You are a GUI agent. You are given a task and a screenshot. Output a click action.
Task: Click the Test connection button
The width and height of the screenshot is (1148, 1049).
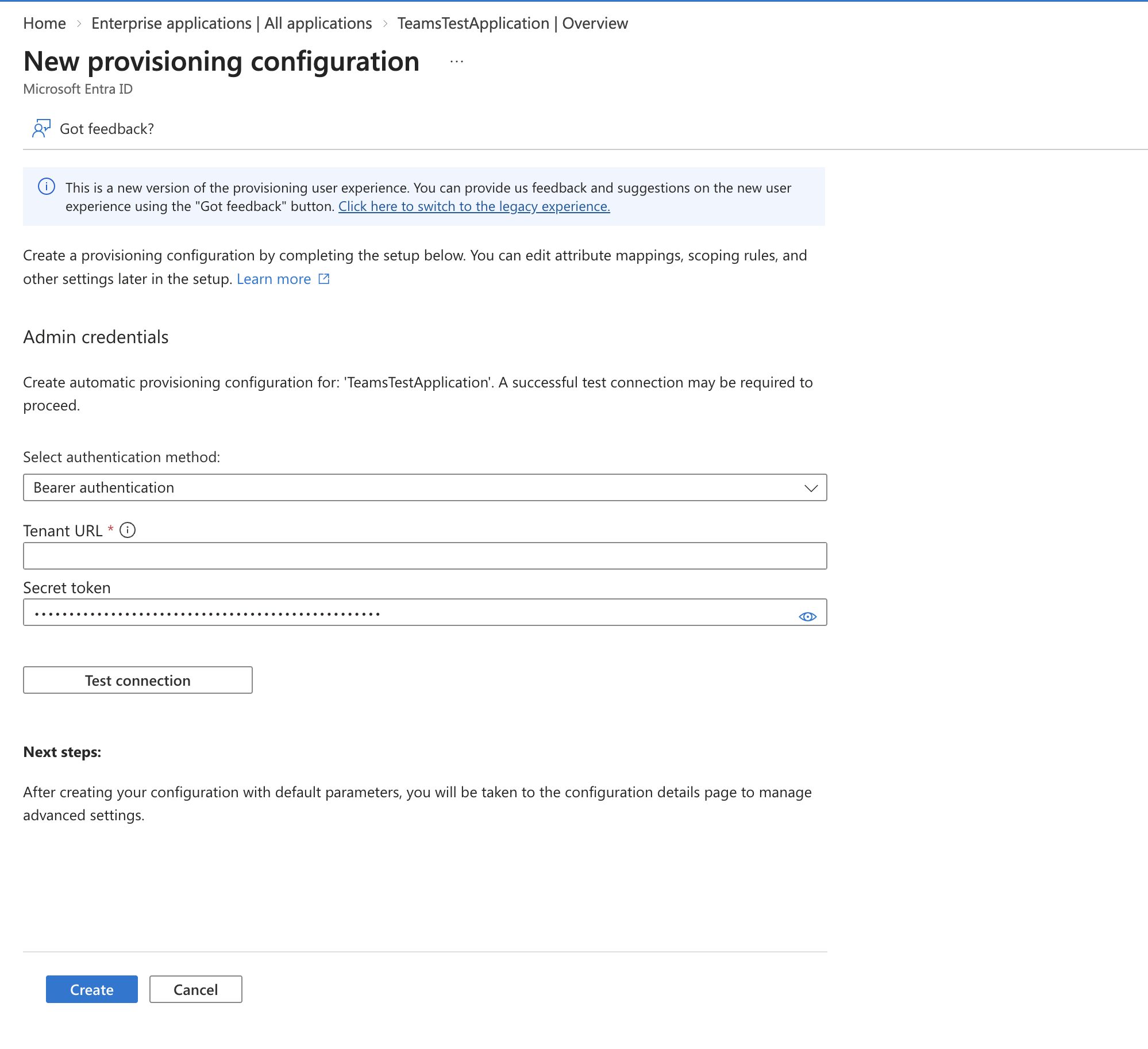click(138, 680)
